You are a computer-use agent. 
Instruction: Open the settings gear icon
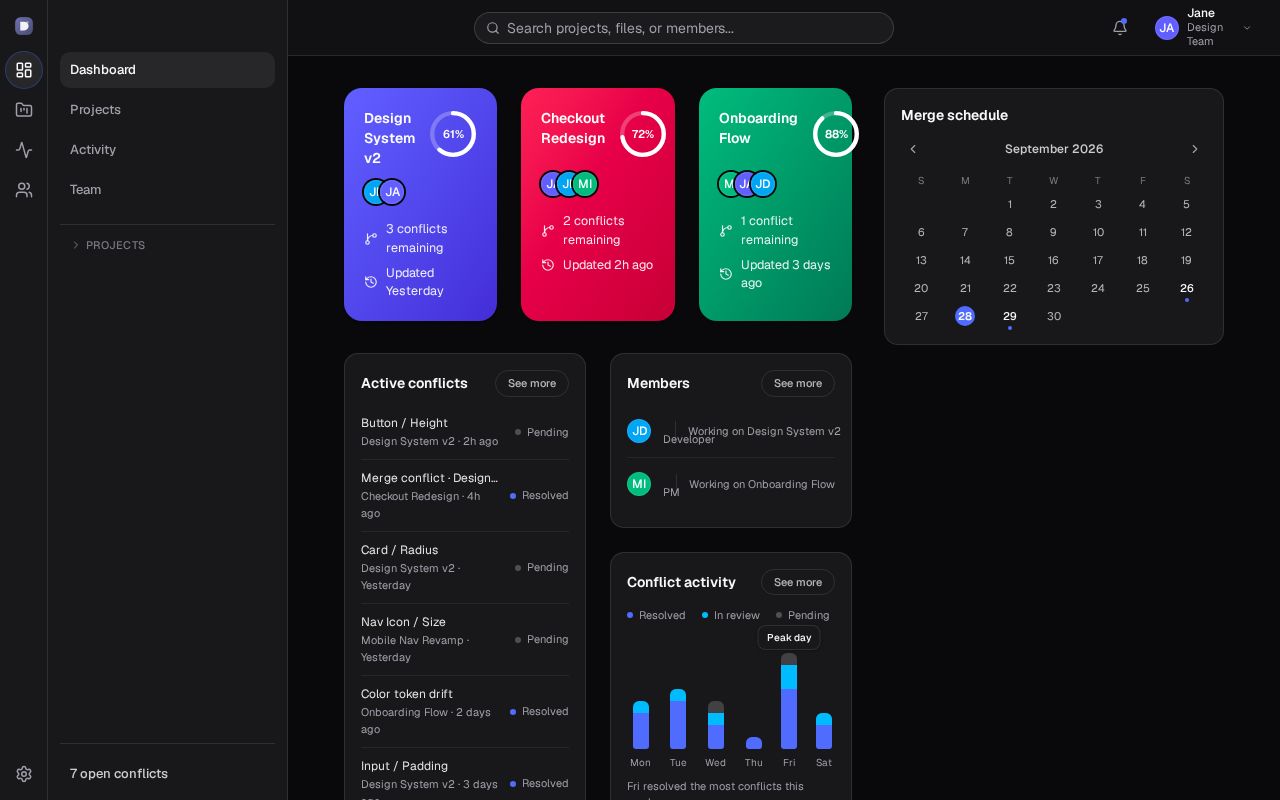[x=24, y=774]
